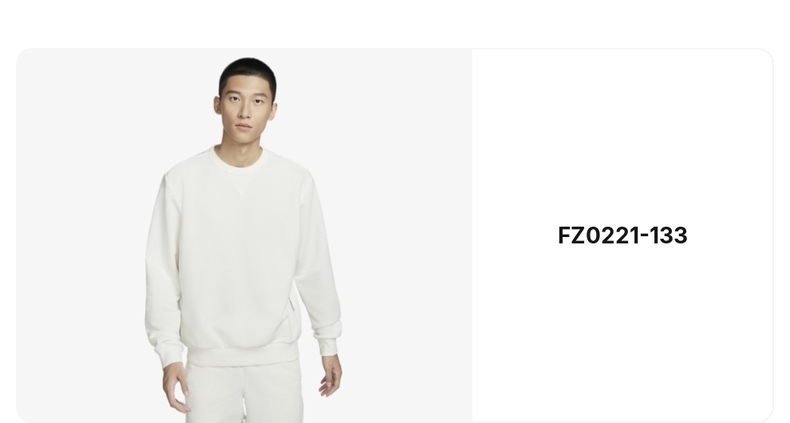
Task: Click the ribbed sleeve cuff beside the hem
Action: pyautogui.click(x=170, y=355)
